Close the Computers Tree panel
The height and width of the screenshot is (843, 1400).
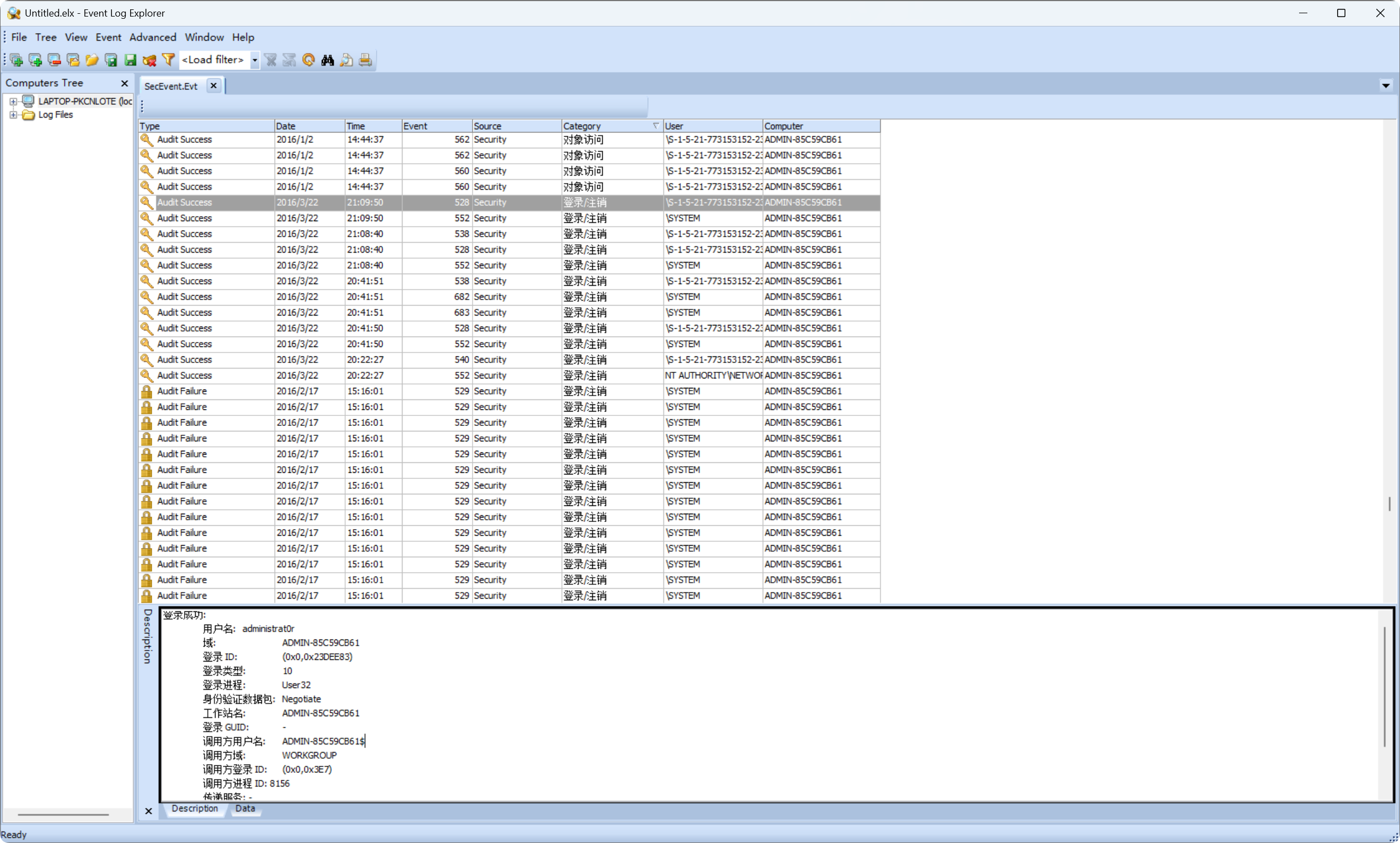(x=124, y=83)
